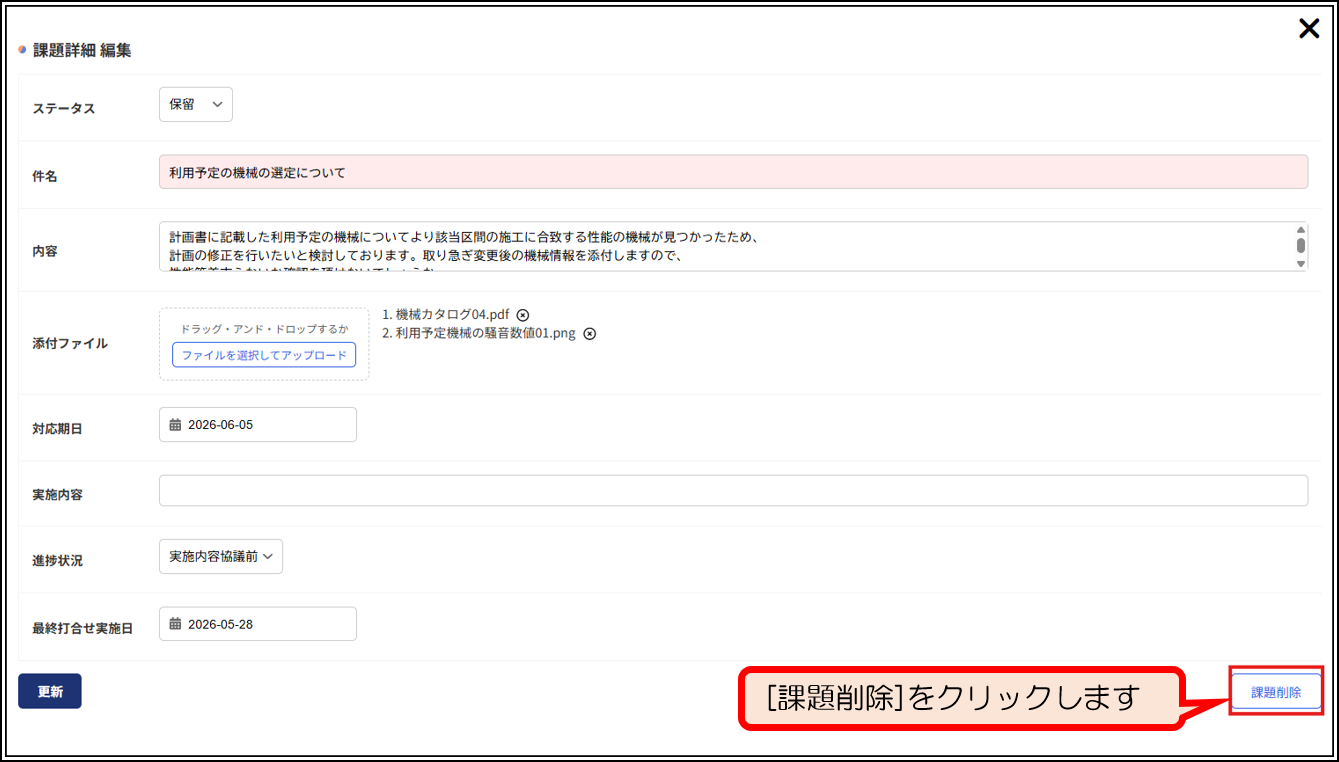Click the 対応期日 date field 2026-06-05
This screenshot has height=762, width=1339.
click(258, 424)
